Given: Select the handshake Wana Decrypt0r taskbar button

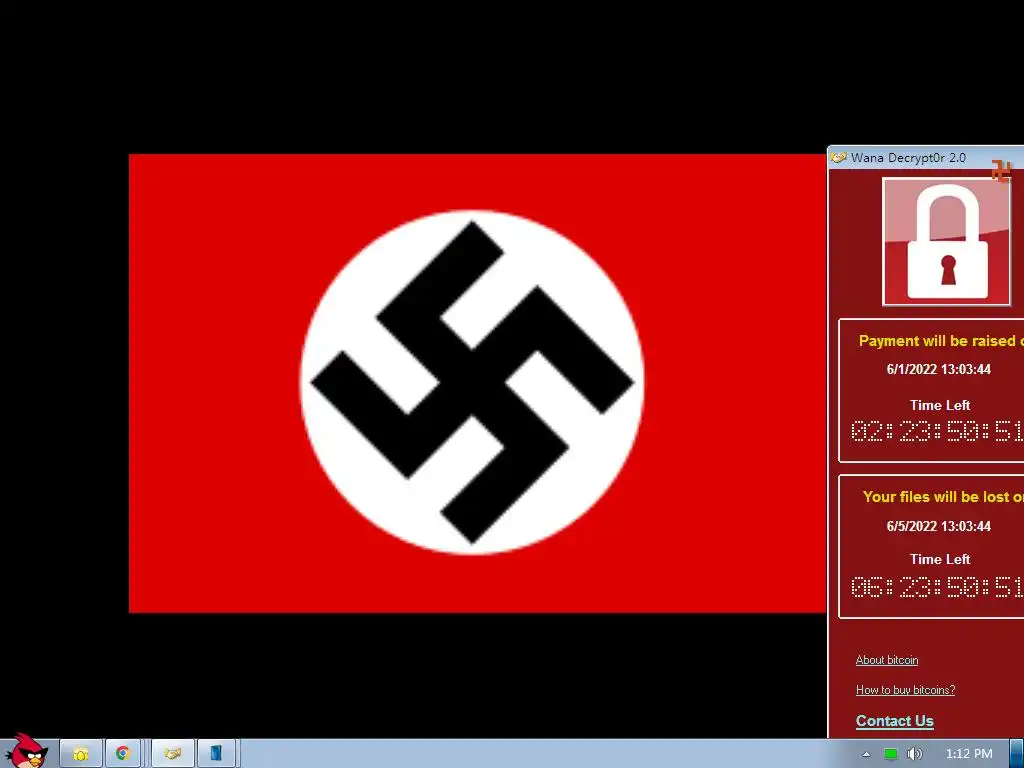Looking at the screenshot, I should 172,754.
